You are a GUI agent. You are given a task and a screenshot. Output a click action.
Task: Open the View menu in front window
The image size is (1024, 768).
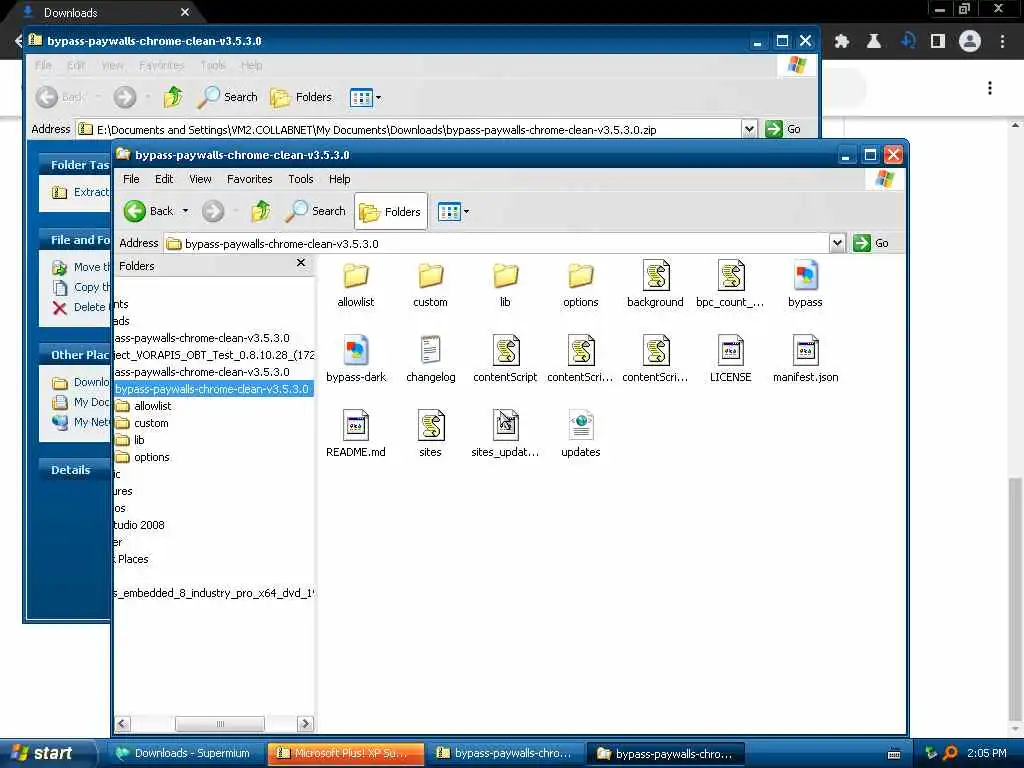point(200,179)
